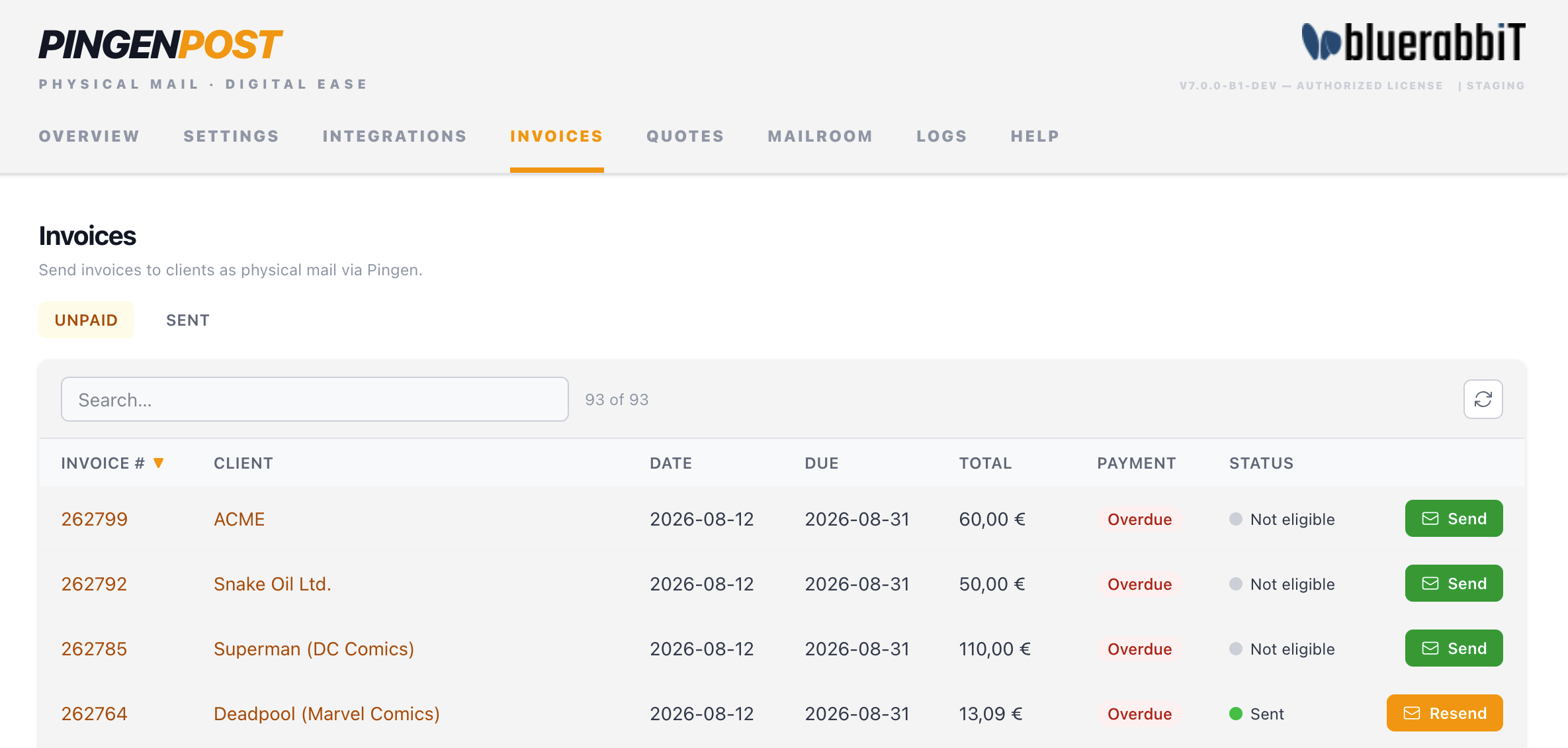This screenshot has width=1568, height=748.
Task: Click the 60,00 € total
Action: (x=992, y=519)
